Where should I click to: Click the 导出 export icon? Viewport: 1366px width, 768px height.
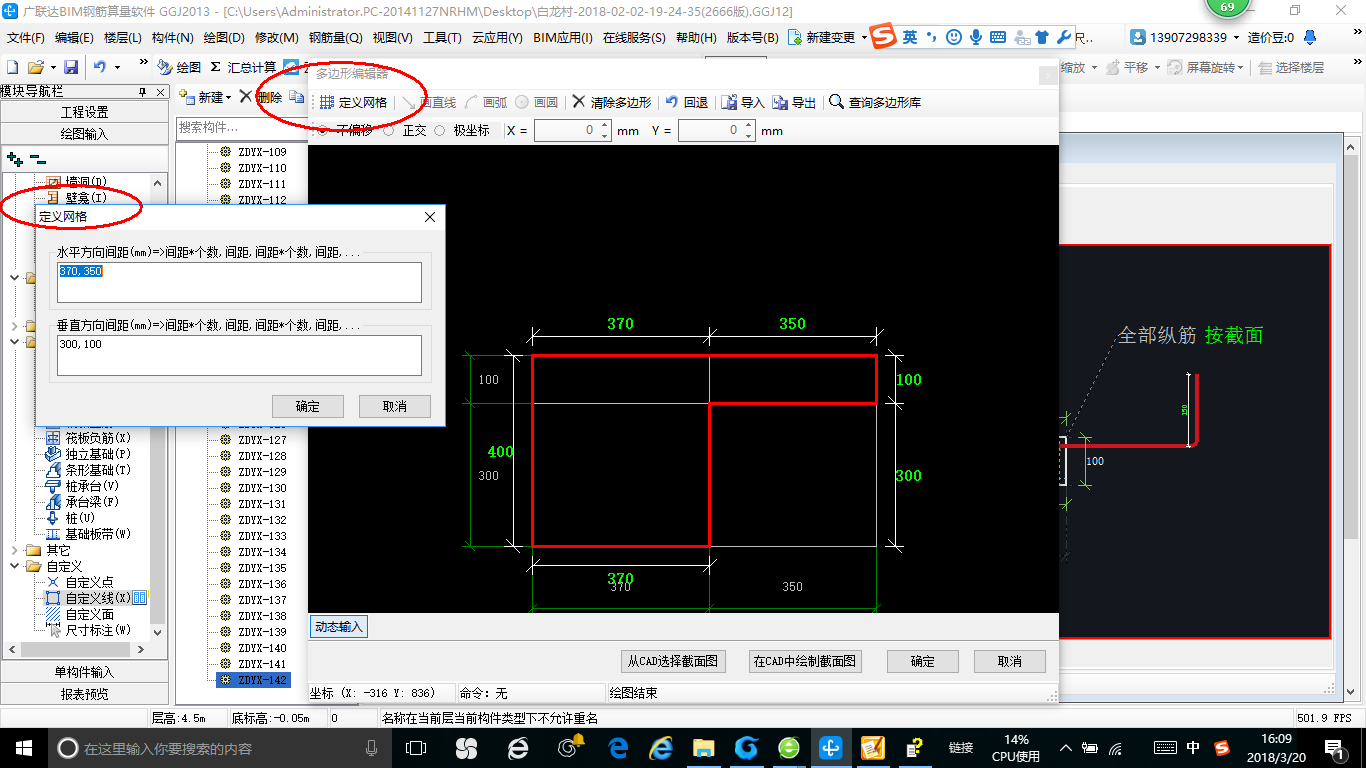pyautogui.click(x=780, y=102)
